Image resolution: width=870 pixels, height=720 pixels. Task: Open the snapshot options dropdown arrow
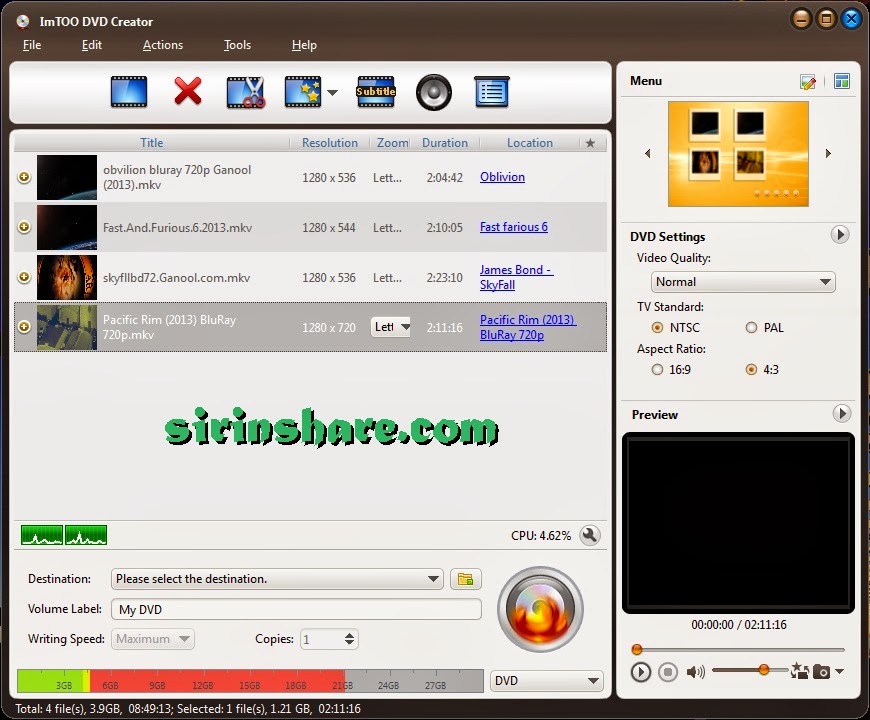coord(839,672)
